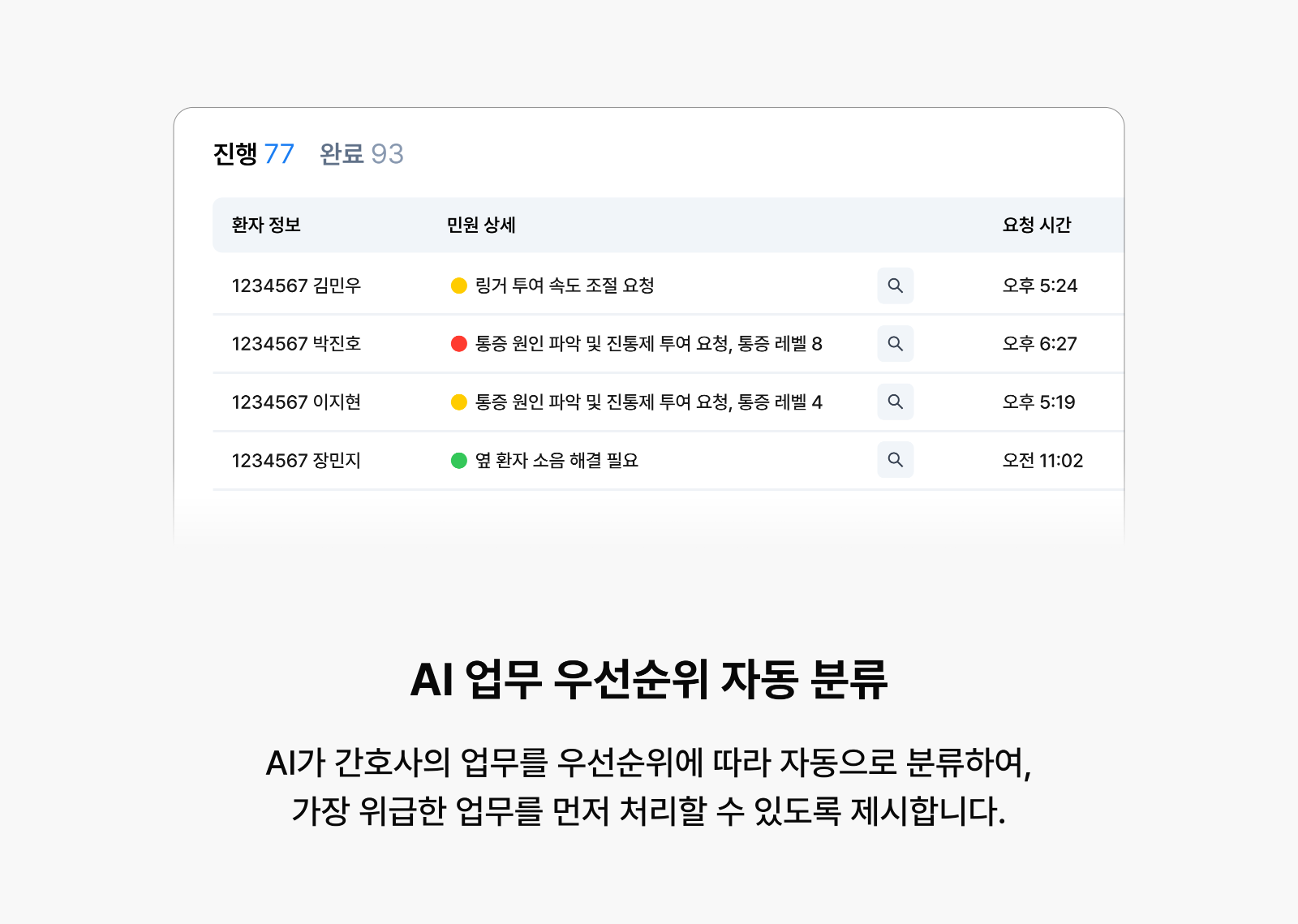Open search icon for 박진호 request
1298x924 pixels.
tap(895, 344)
